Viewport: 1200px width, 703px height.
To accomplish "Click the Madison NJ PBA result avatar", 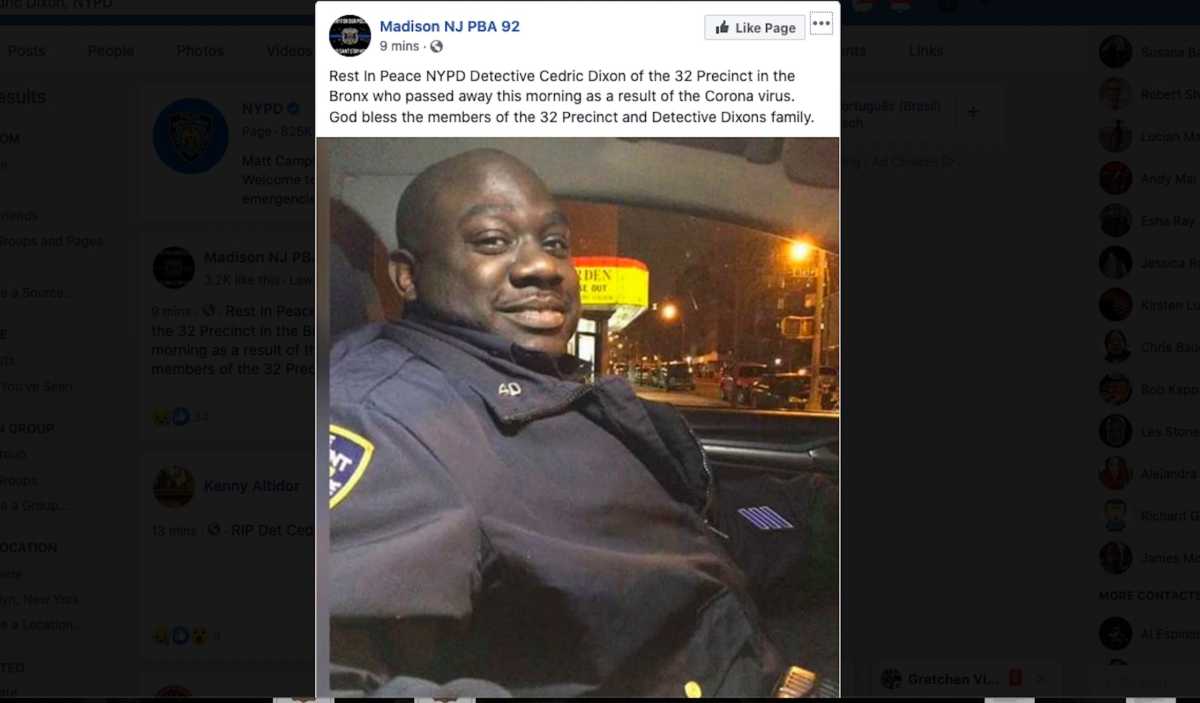I will pos(174,268).
